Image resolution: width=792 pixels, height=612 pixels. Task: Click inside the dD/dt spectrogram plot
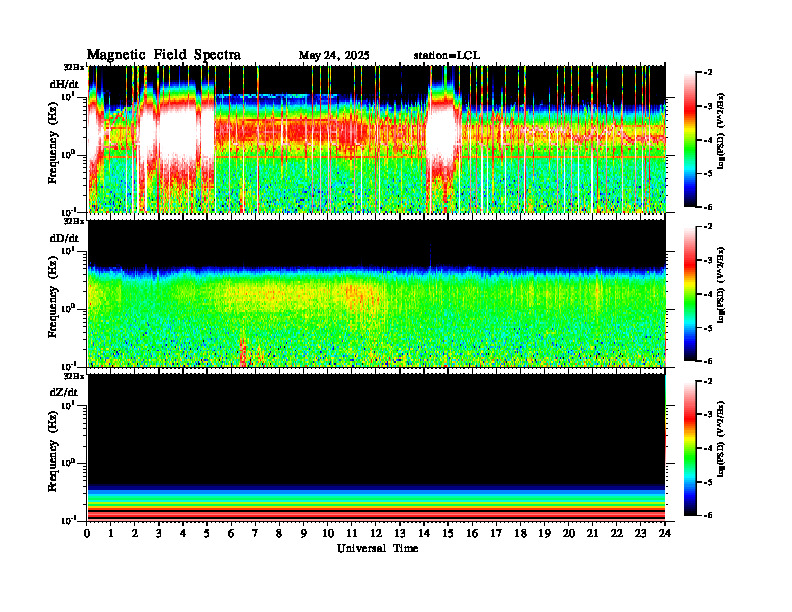pos(377,293)
